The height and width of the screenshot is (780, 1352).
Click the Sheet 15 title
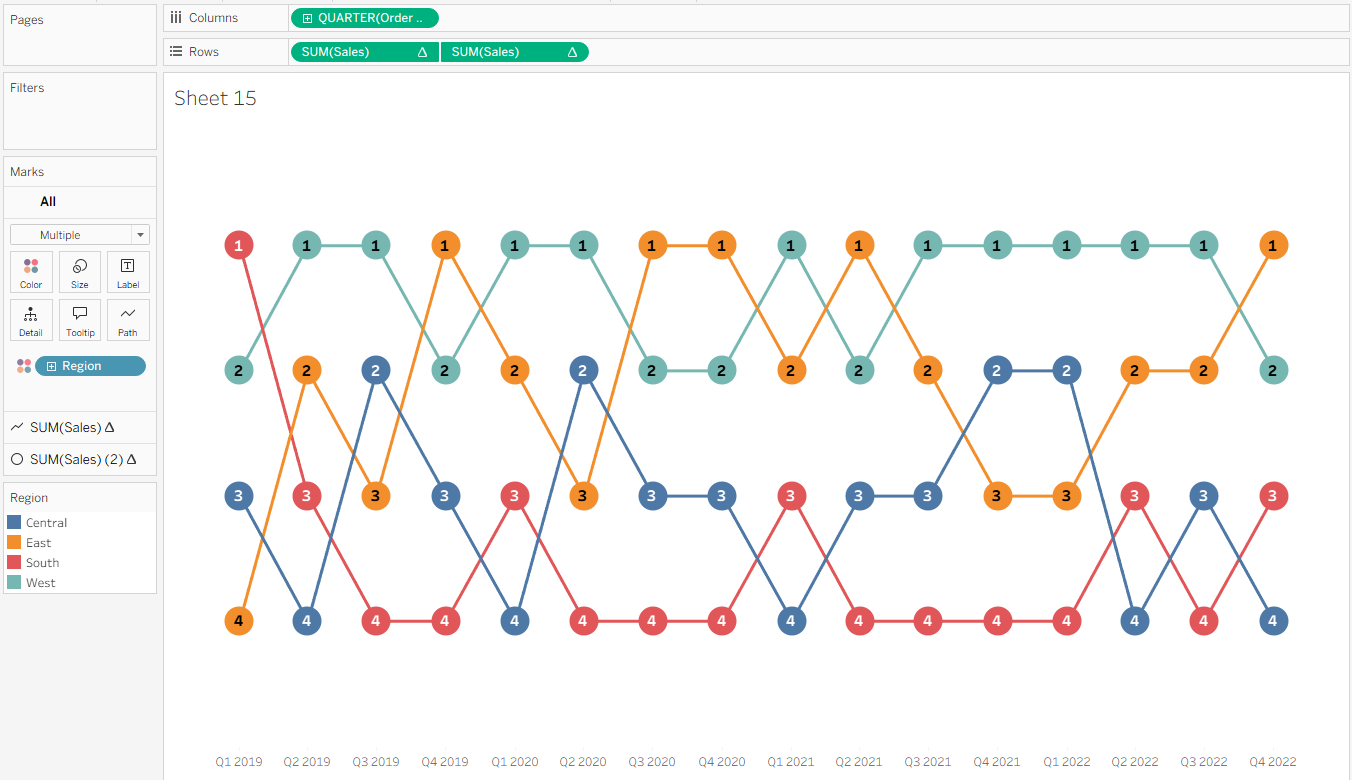pos(215,98)
